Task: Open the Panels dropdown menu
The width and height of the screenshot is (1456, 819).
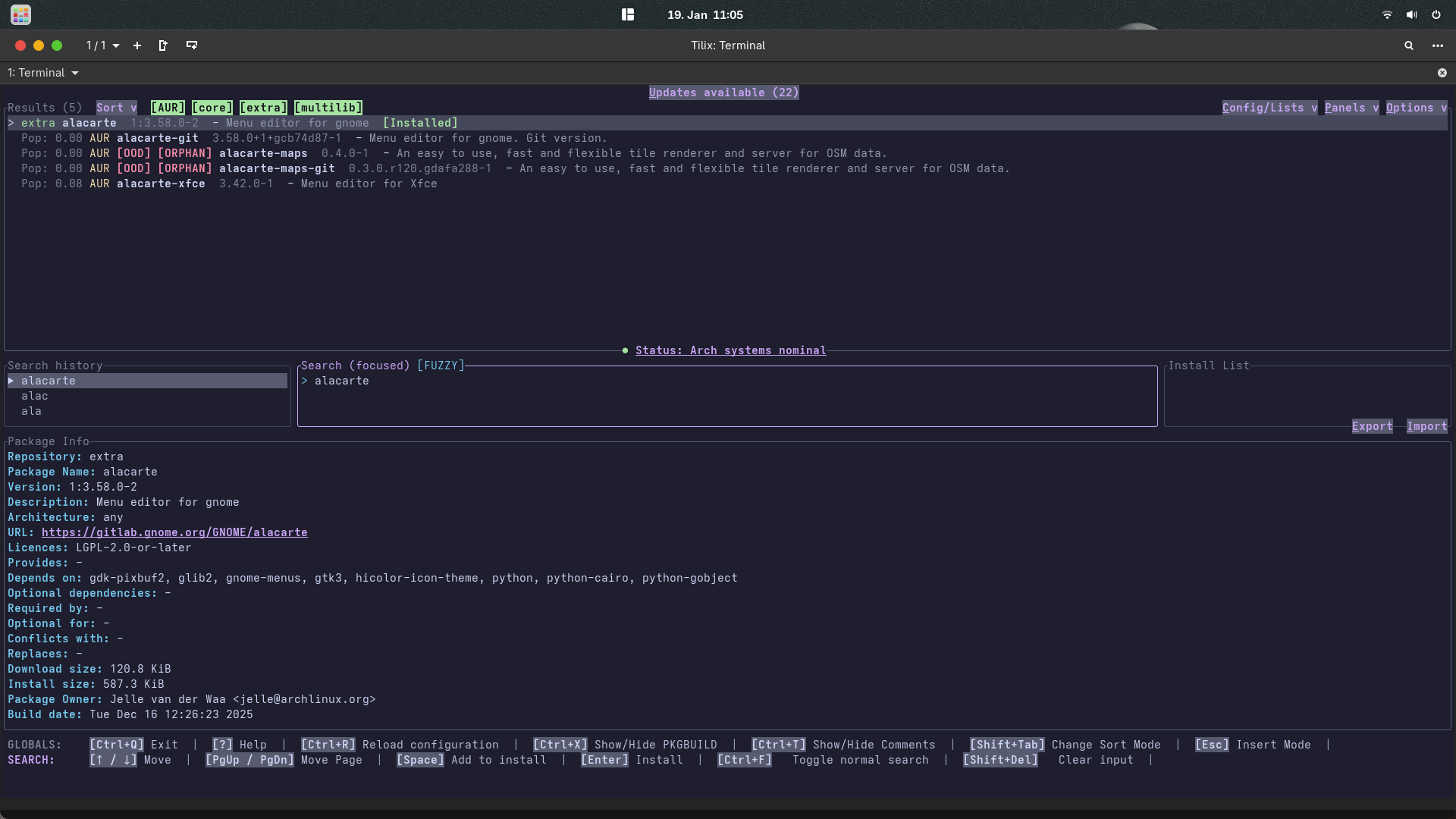Action: pyautogui.click(x=1351, y=108)
